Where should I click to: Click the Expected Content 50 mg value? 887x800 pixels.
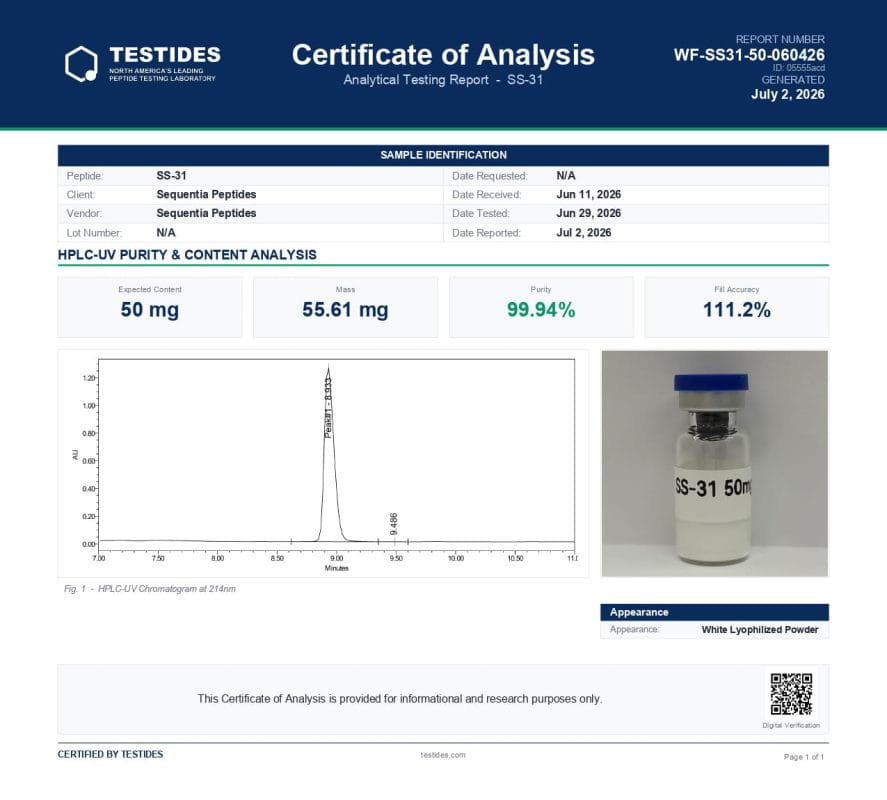pos(150,309)
